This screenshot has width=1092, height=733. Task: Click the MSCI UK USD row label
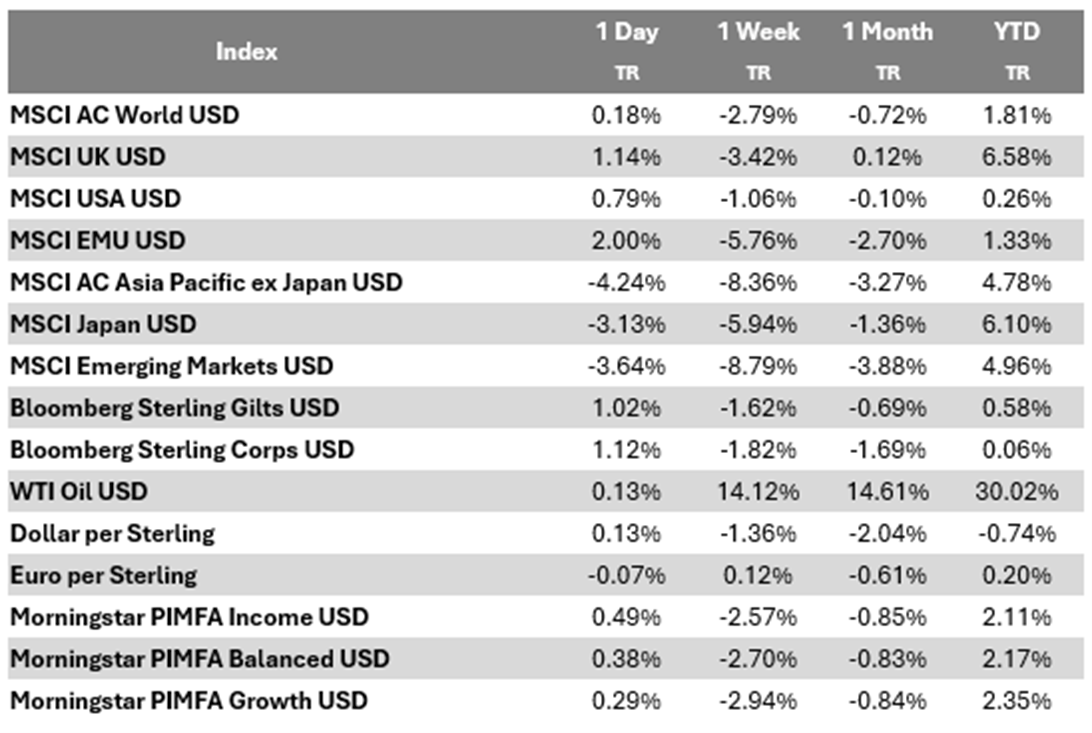tap(88, 157)
